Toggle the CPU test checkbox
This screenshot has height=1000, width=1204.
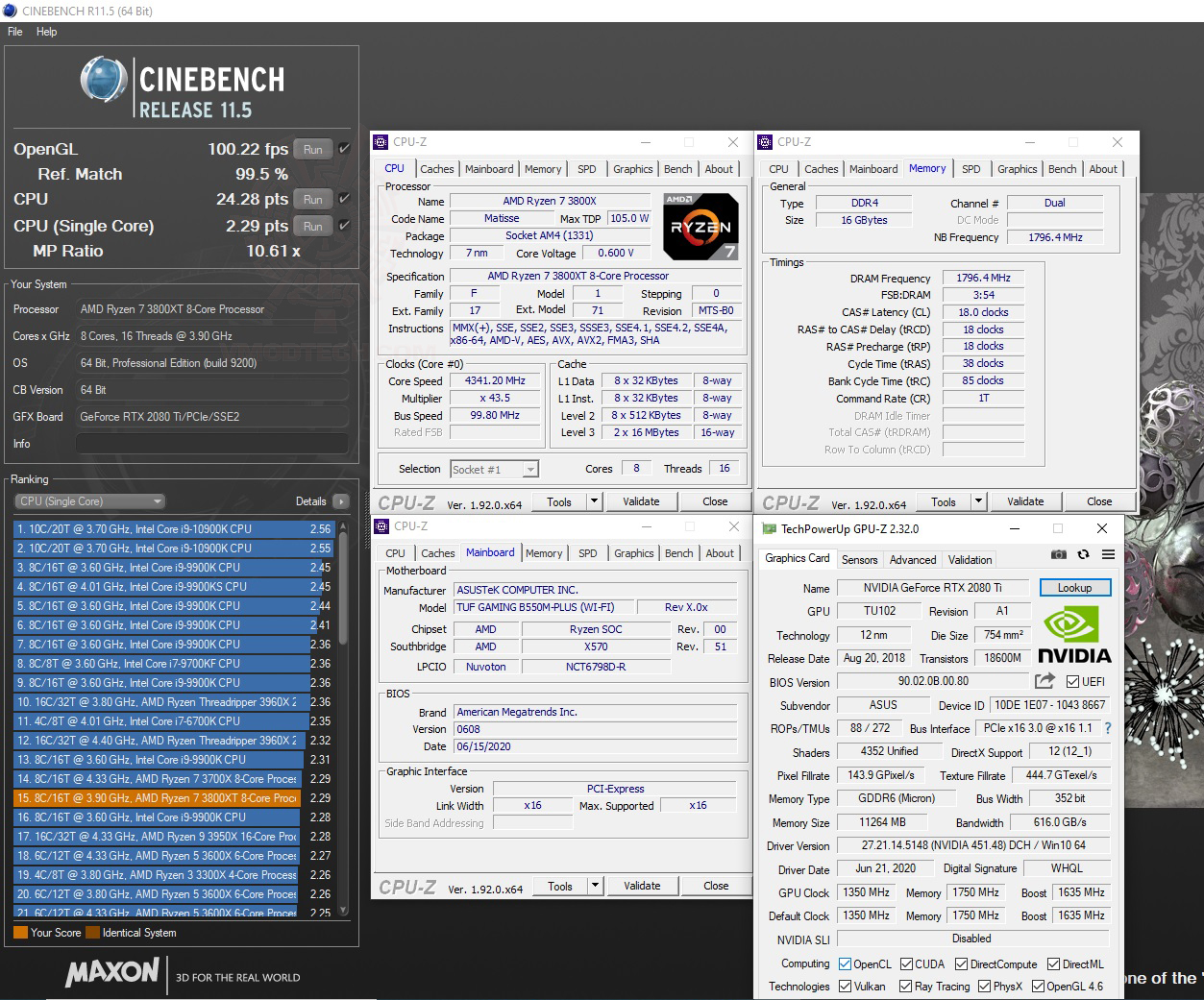click(x=344, y=199)
